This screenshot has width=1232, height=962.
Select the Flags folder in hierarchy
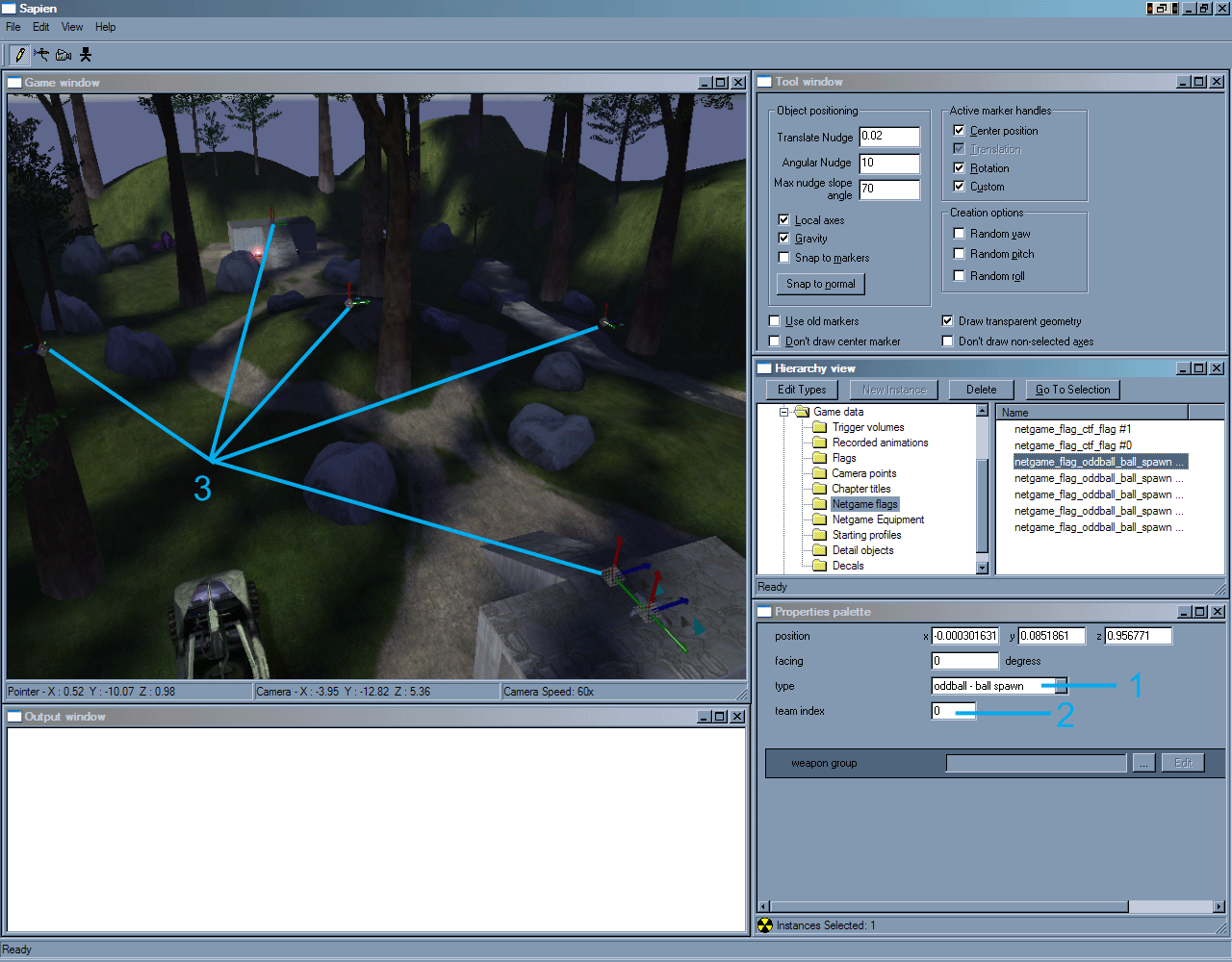844,458
